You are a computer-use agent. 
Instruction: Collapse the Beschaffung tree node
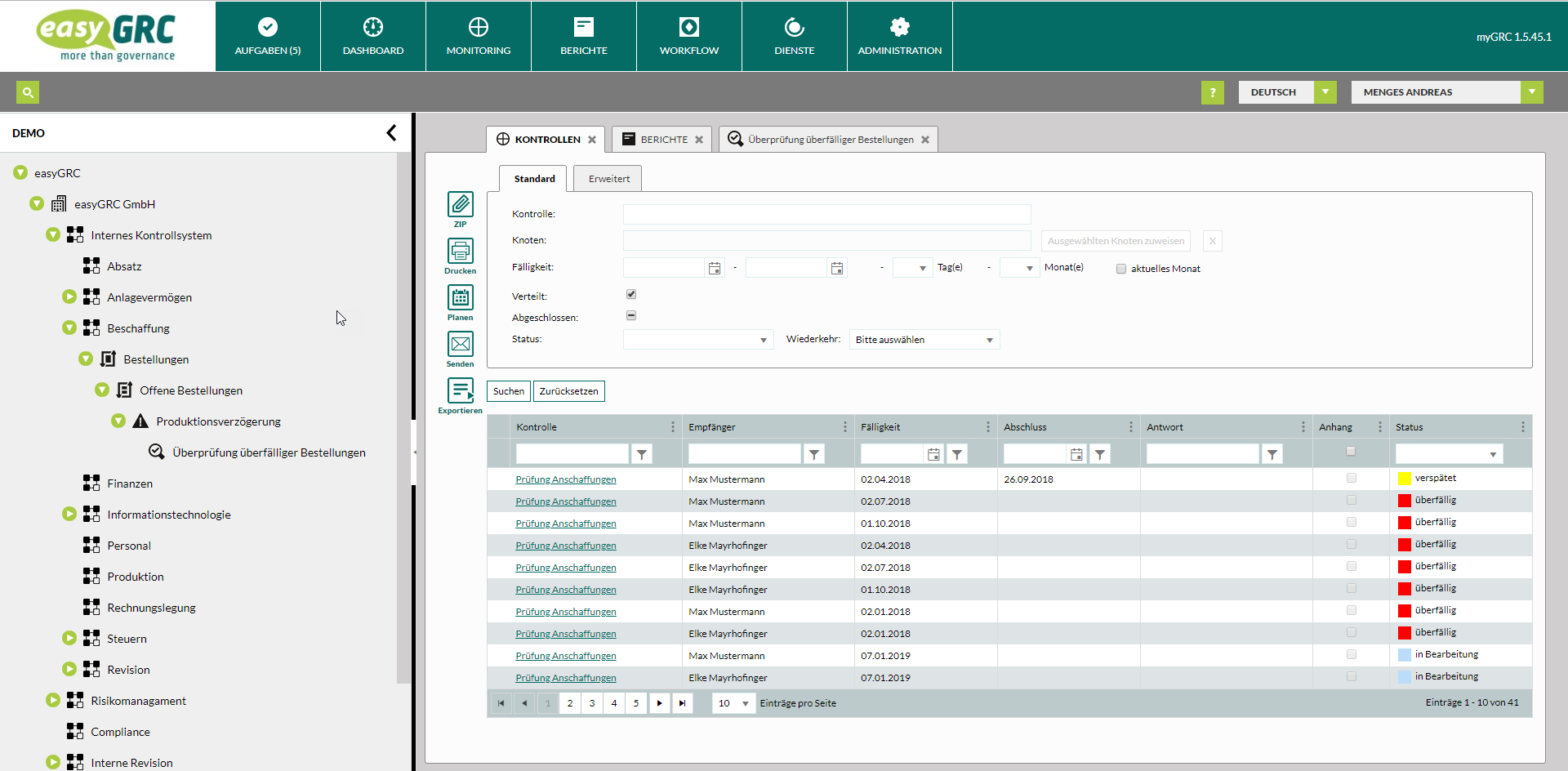69,328
